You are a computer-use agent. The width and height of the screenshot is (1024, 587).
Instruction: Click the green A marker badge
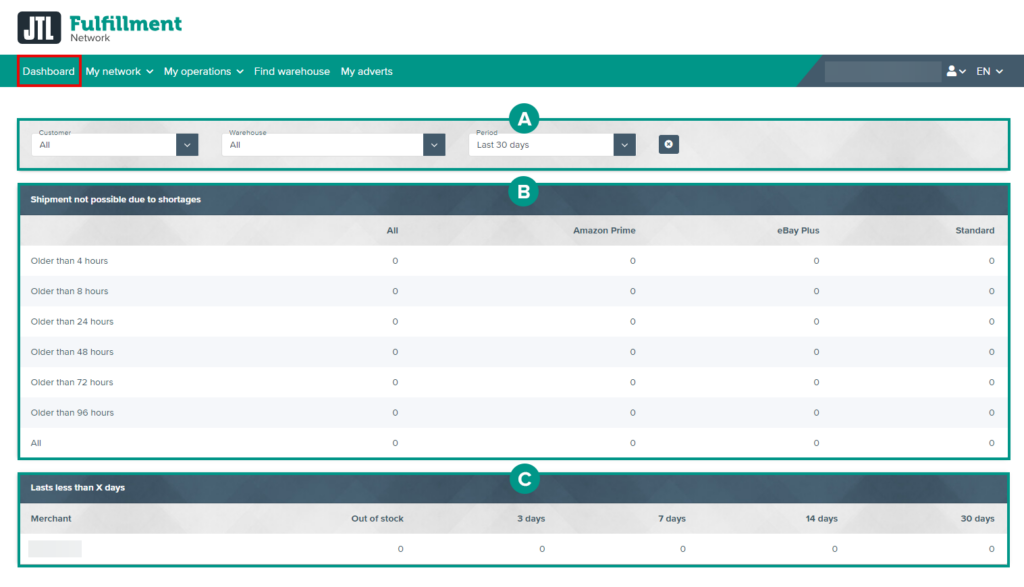523,120
